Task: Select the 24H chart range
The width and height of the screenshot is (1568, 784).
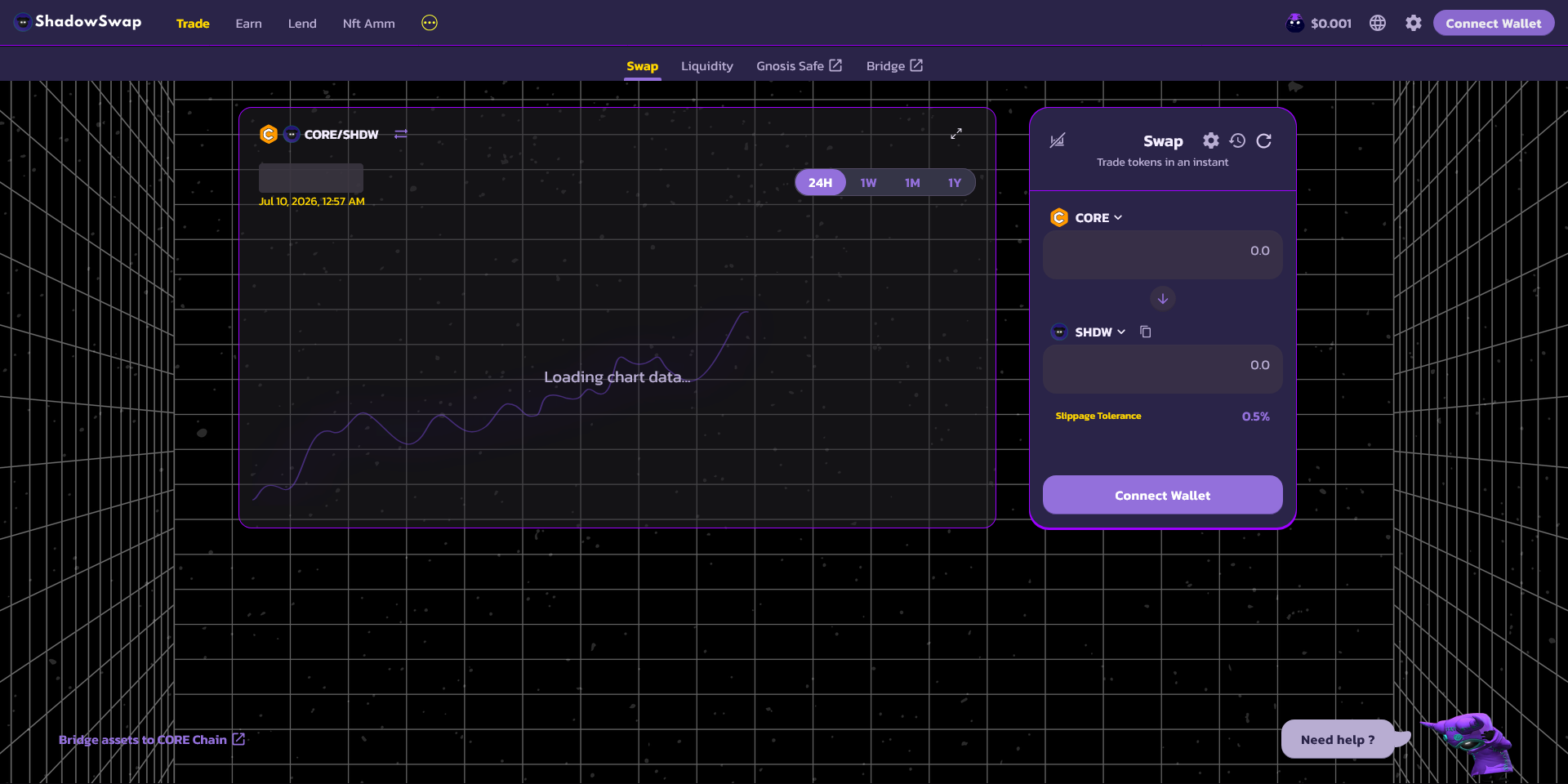Action: click(x=820, y=182)
